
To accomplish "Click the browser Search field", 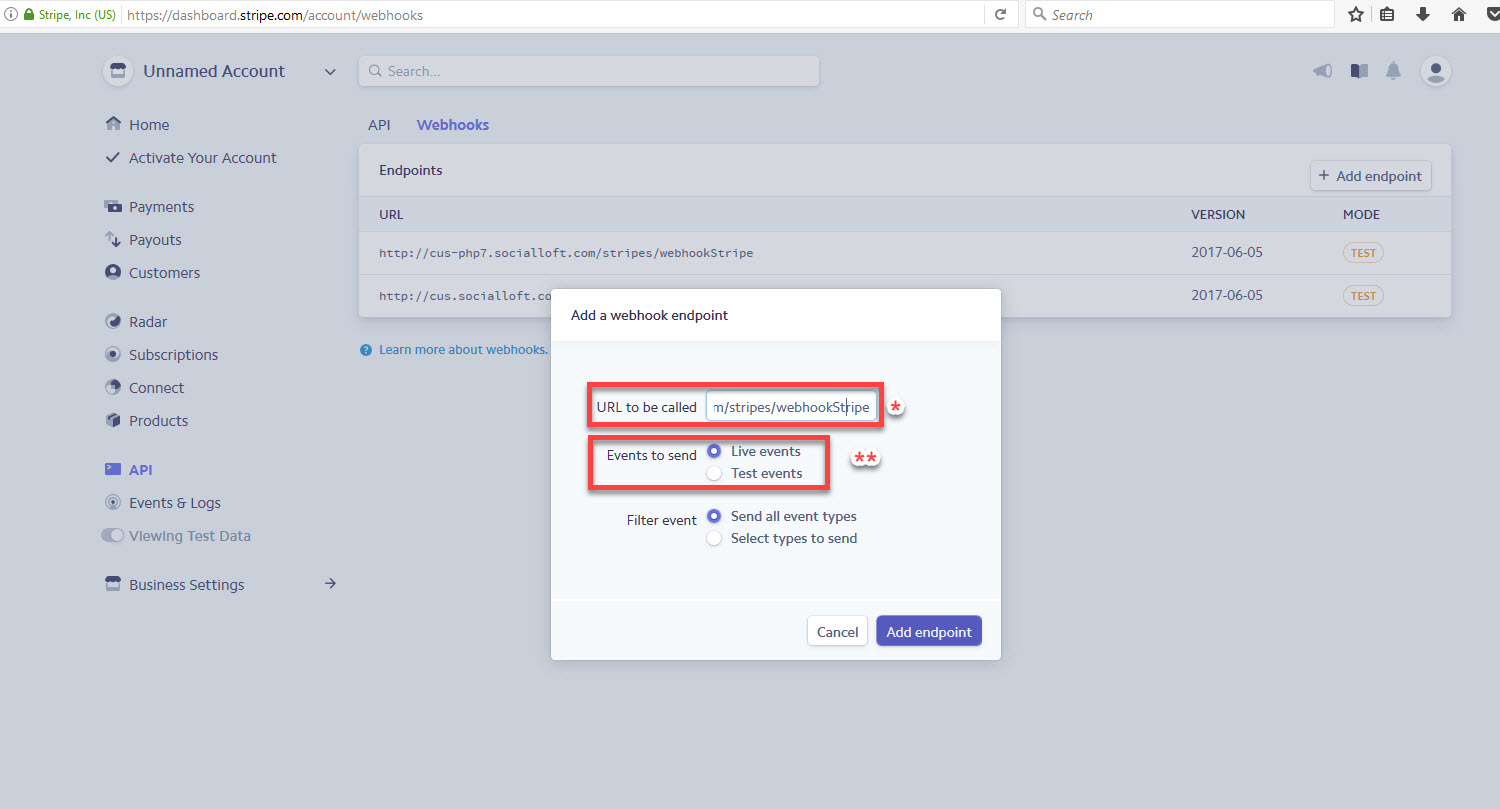I will coord(1180,14).
